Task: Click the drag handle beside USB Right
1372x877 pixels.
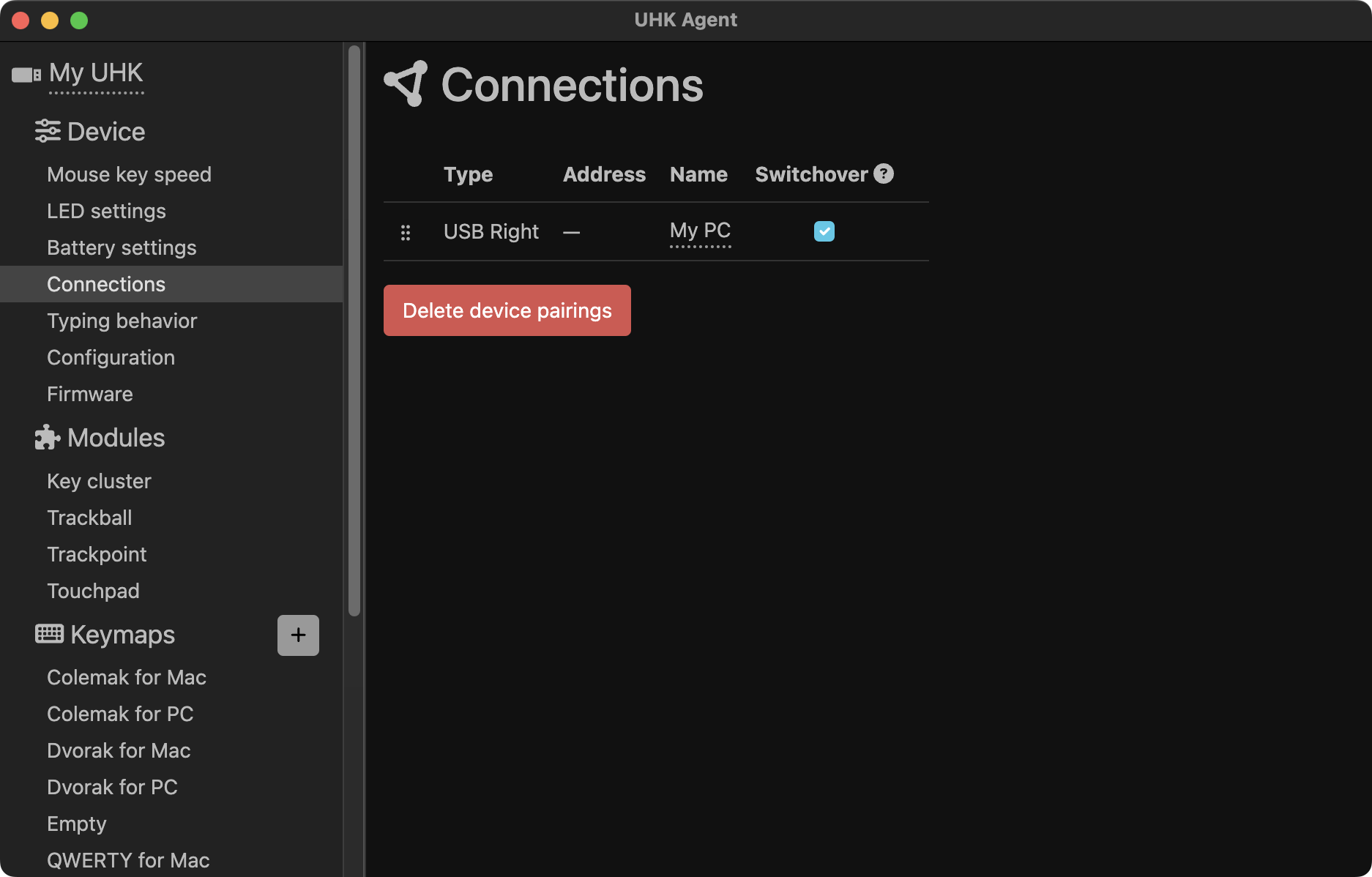Action: point(406,231)
